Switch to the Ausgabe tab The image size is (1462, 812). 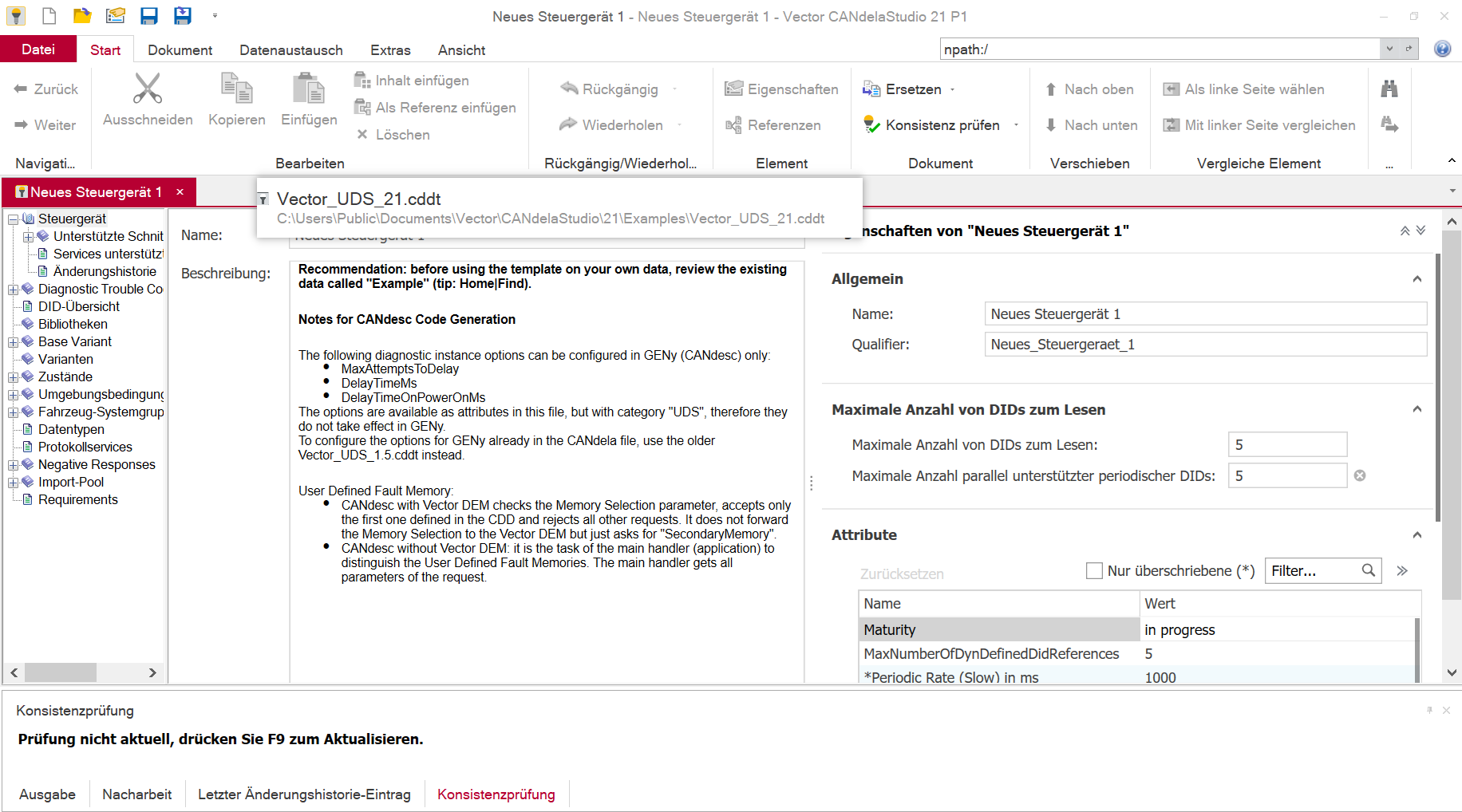(47, 794)
